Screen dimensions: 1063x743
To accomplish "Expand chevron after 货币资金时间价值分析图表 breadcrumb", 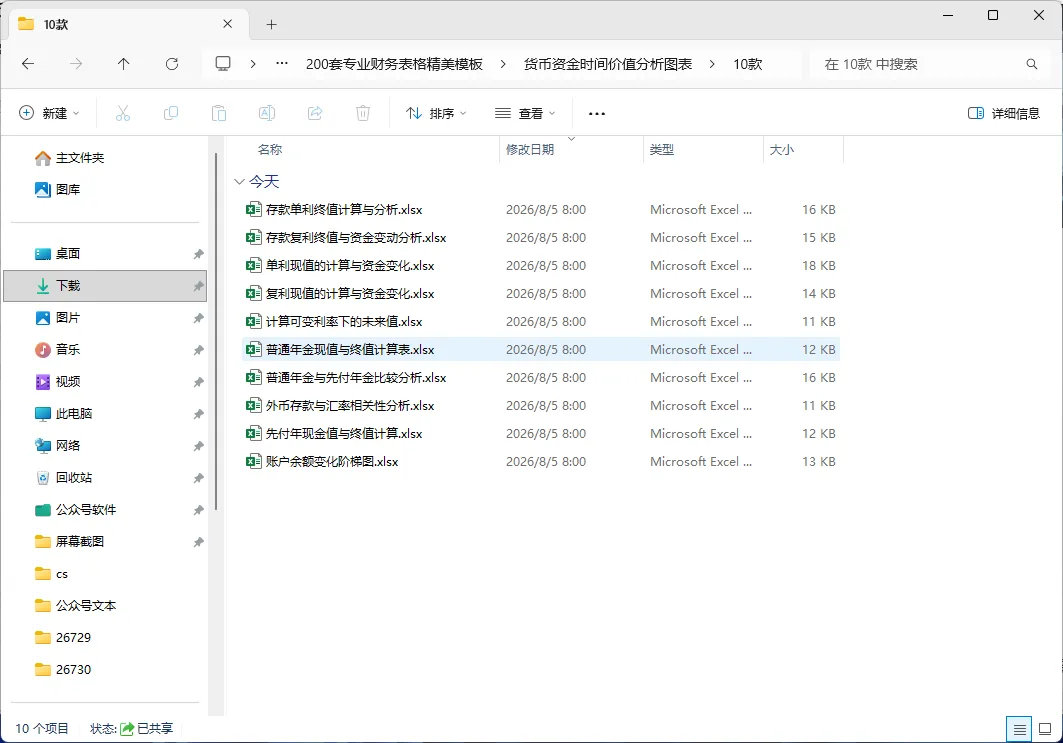I will point(712,64).
